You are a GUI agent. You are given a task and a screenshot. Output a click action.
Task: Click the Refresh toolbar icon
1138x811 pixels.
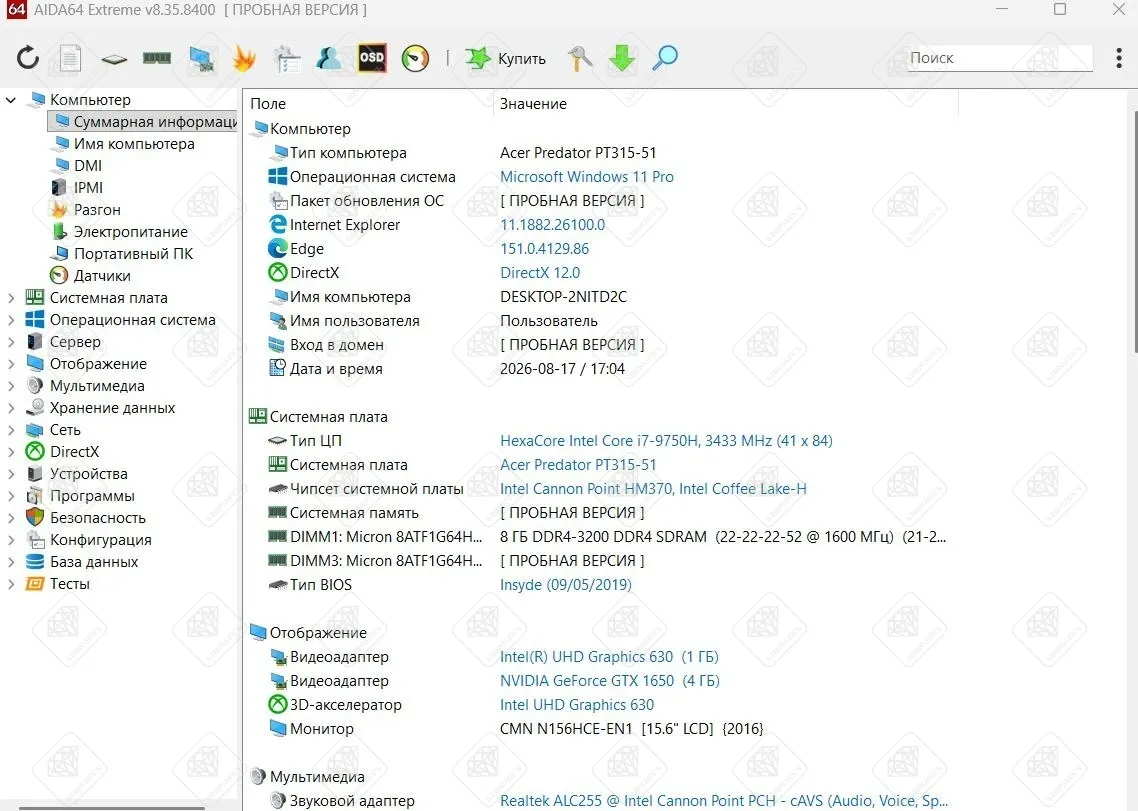28,57
